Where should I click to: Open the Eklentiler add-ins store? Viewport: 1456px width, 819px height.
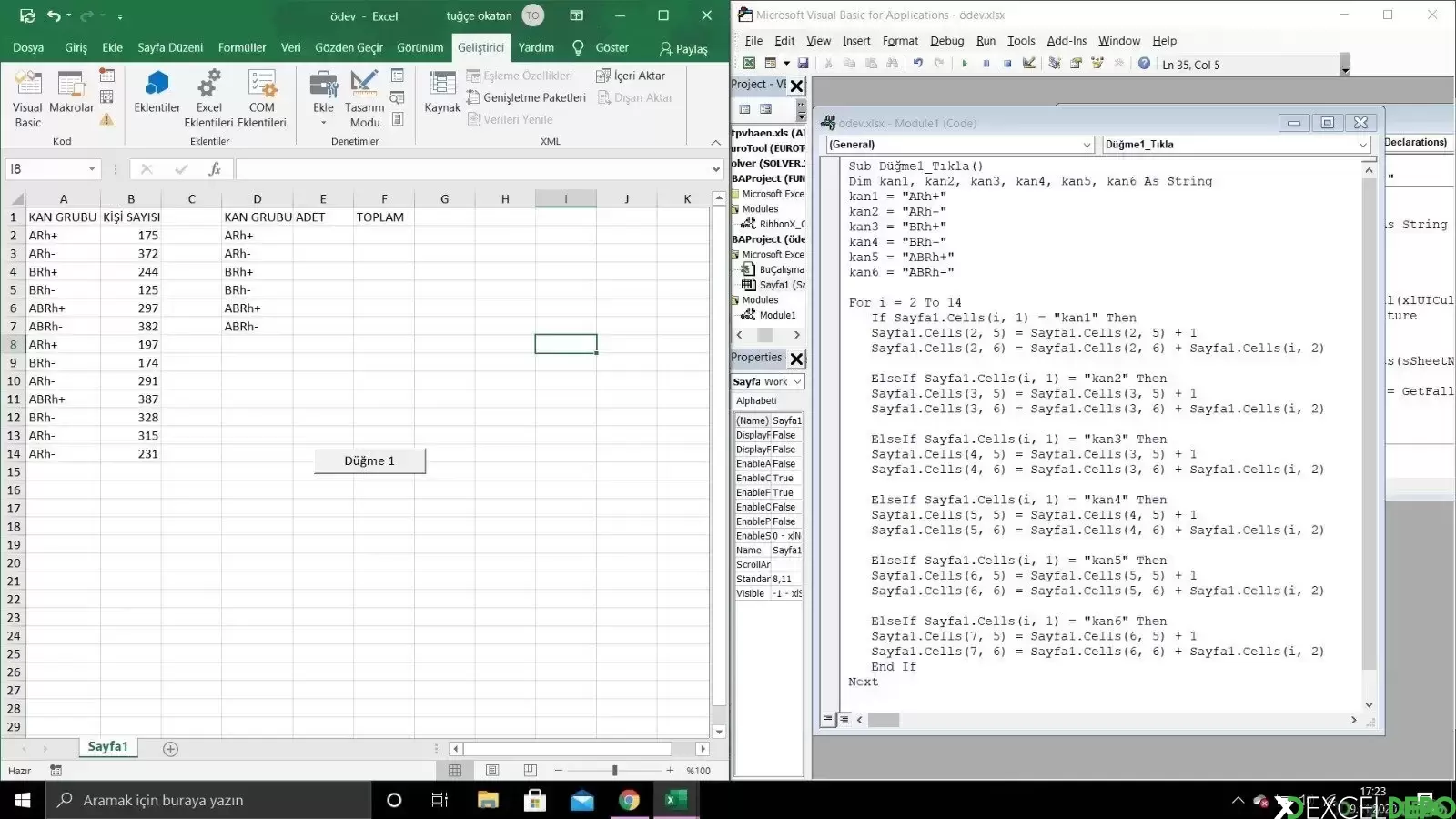pyautogui.click(x=157, y=93)
